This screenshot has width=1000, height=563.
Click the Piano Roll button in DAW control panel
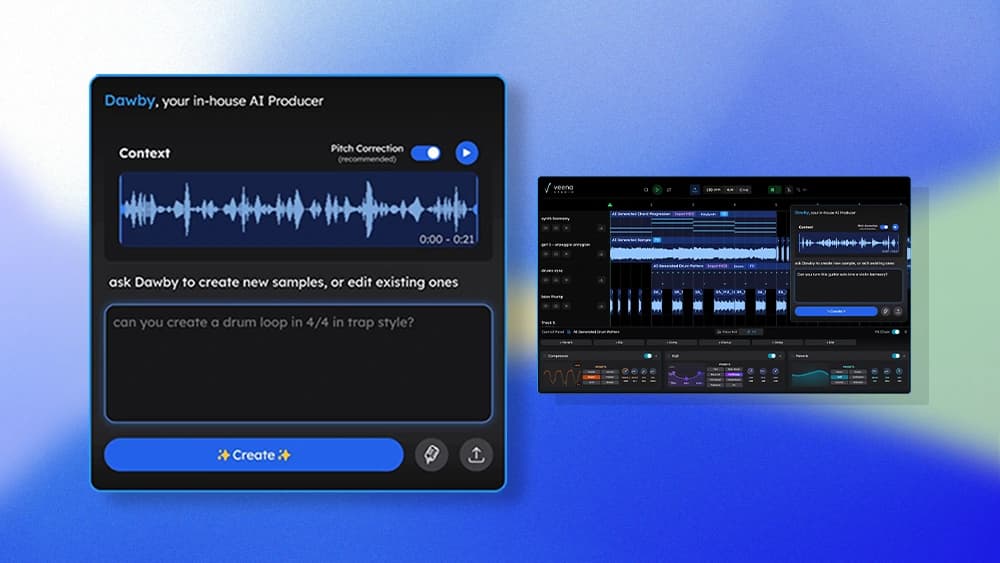pyautogui.click(x=726, y=332)
